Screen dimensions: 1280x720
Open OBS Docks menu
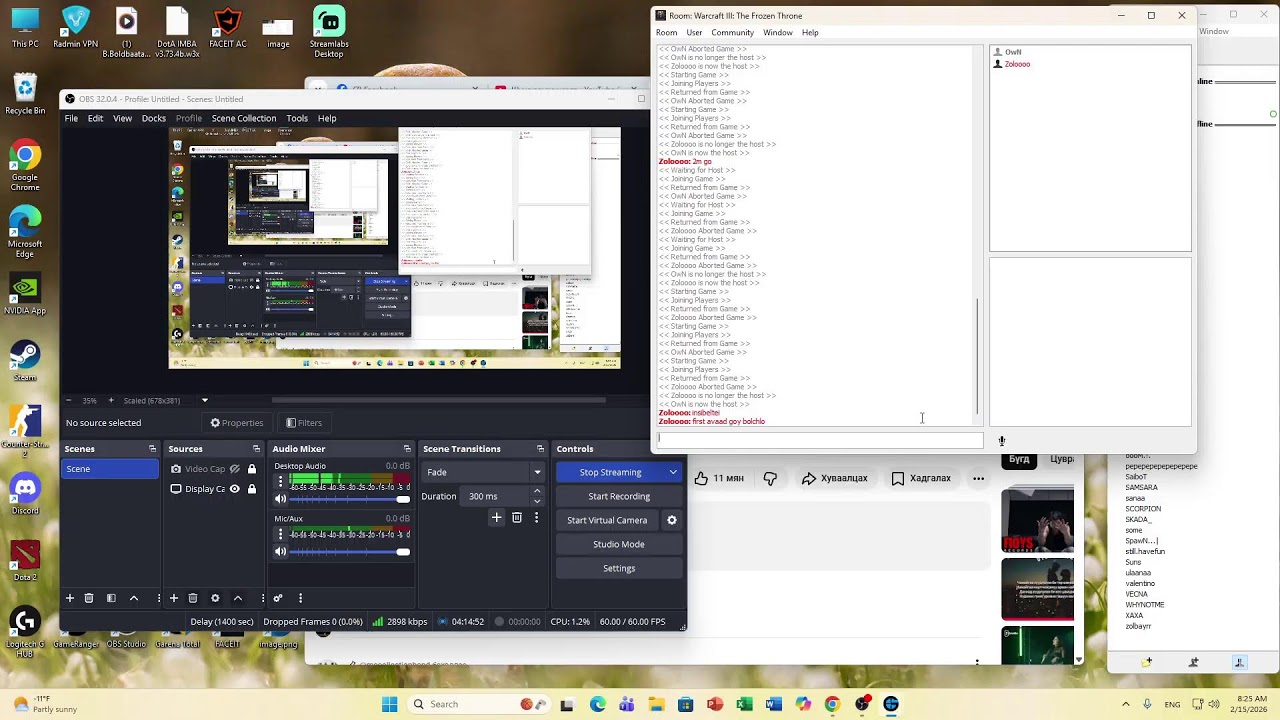pos(154,118)
